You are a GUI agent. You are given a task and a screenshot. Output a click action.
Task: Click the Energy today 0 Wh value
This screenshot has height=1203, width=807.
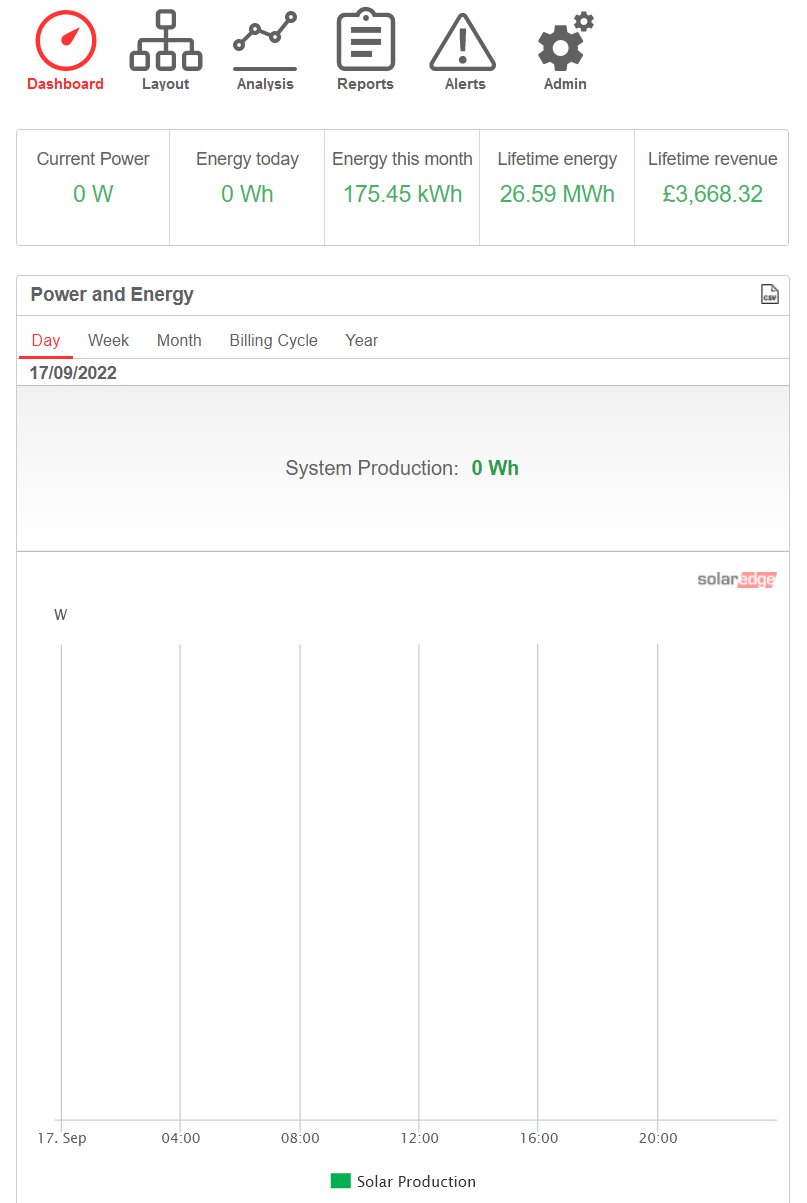point(247,194)
